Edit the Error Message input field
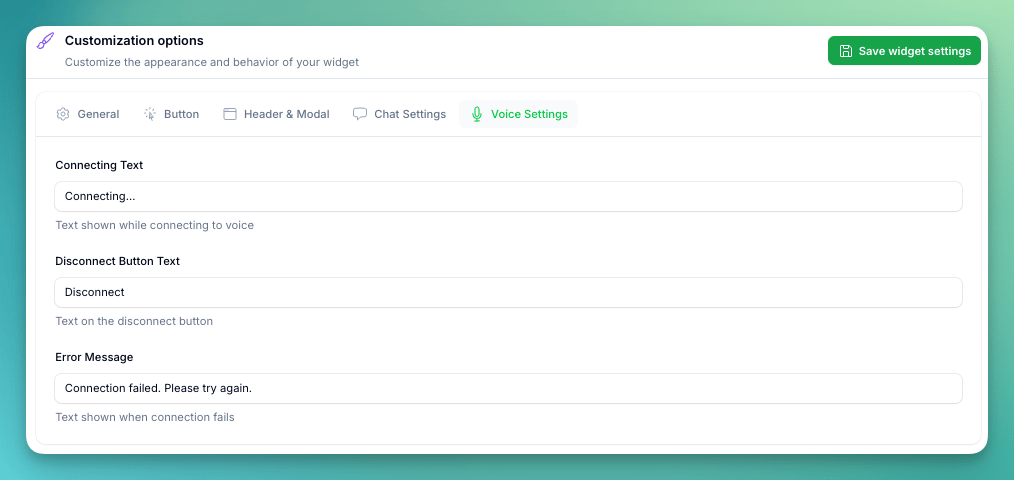Image resolution: width=1014 pixels, height=480 pixels. pyautogui.click(x=508, y=388)
